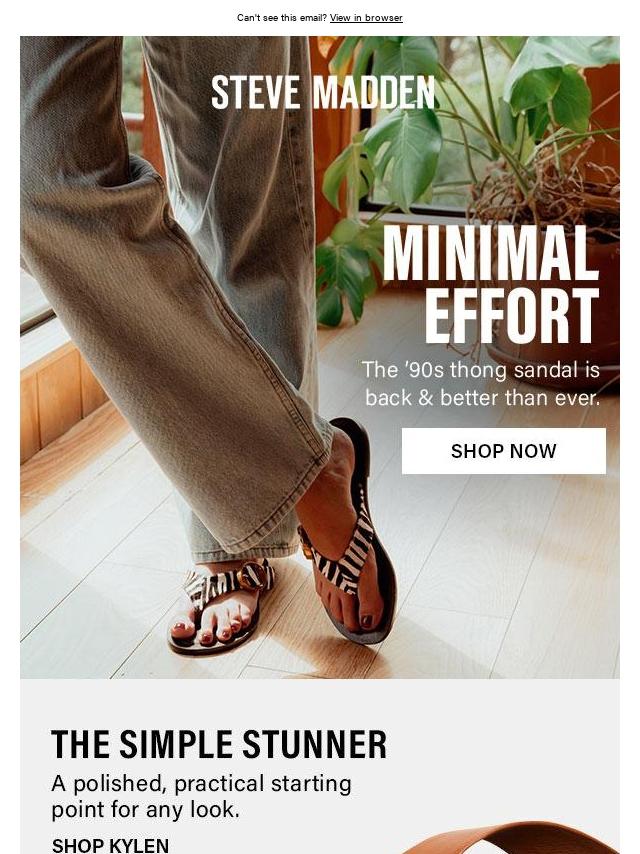Click the MINIMAL EFFORT headline
The image size is (640, 854).
click(491, 284)
